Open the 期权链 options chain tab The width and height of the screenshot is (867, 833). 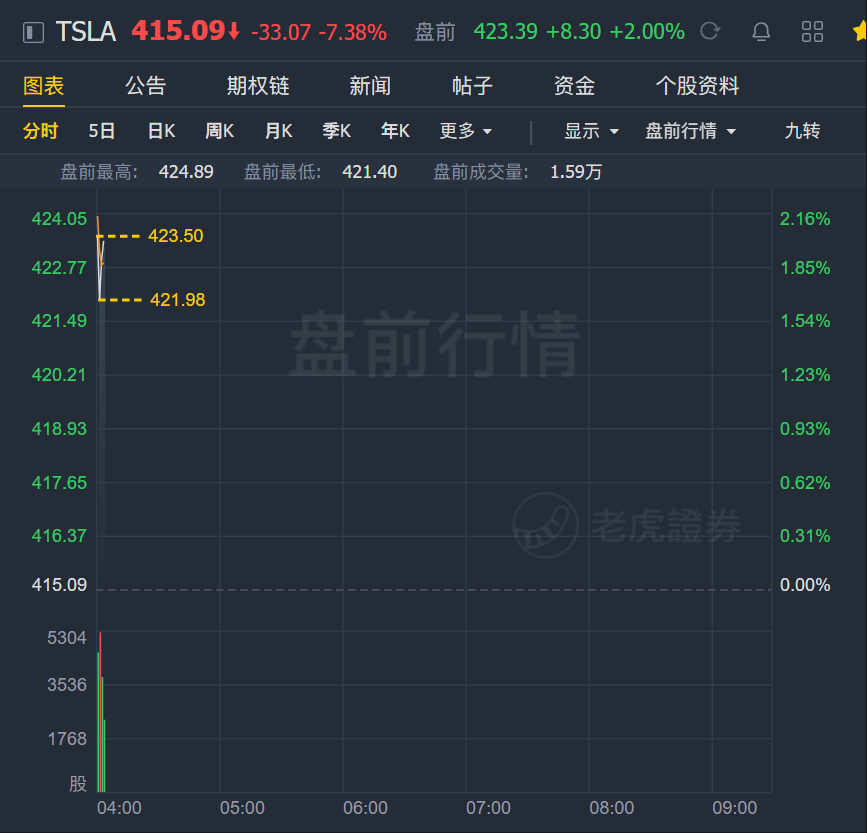258,86
